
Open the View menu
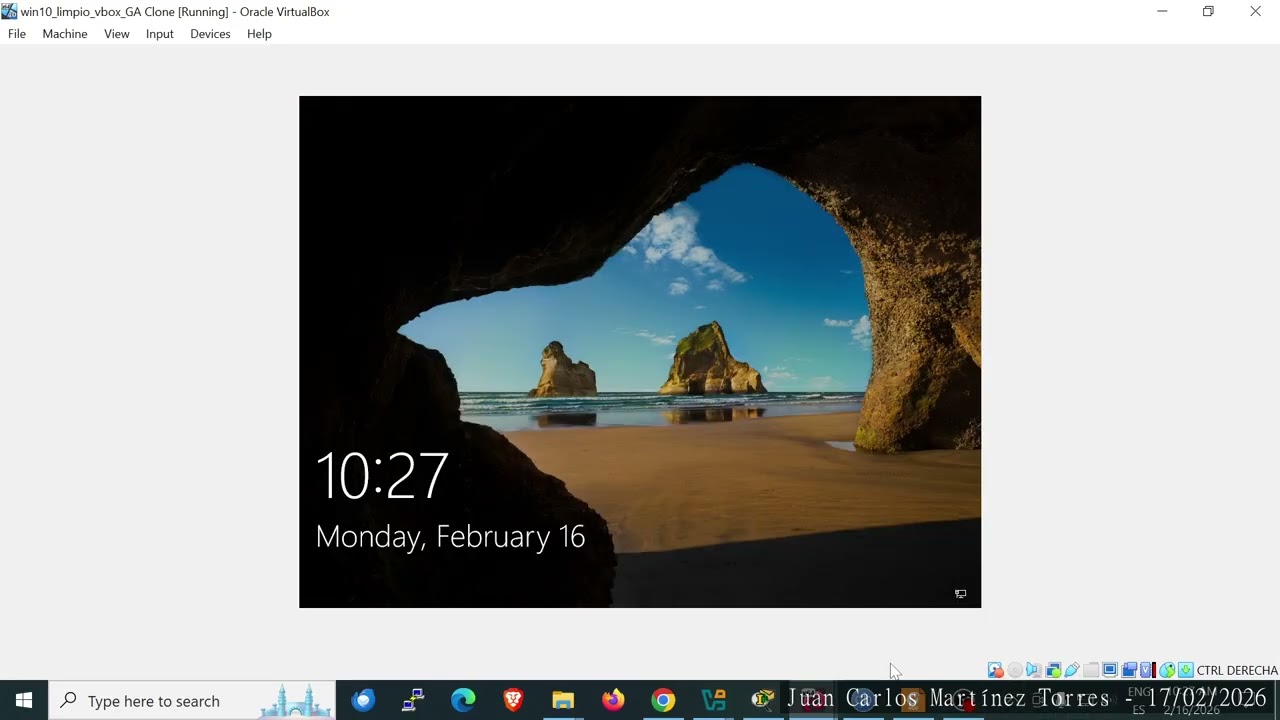click(117, 34)
